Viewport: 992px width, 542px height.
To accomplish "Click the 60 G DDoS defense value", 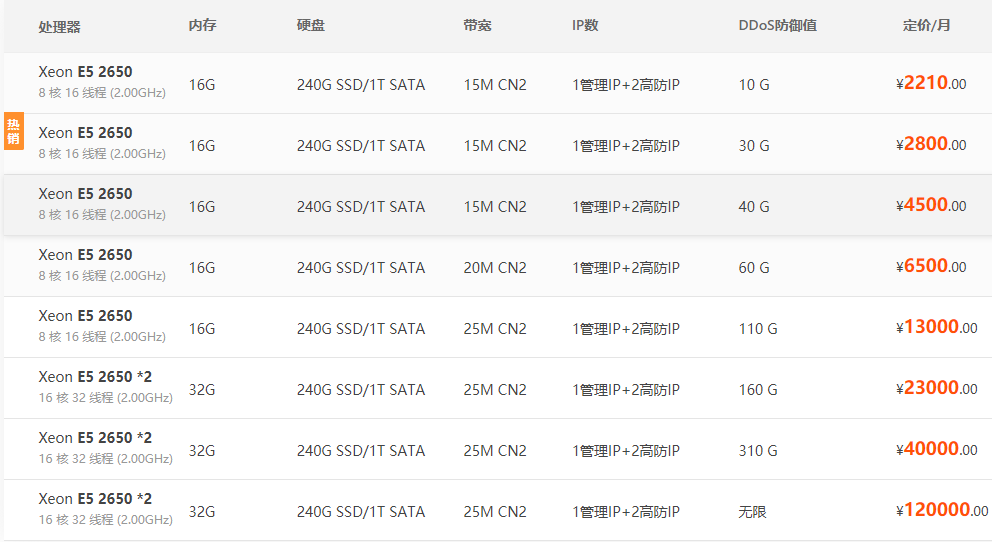I will pos(754,268).
